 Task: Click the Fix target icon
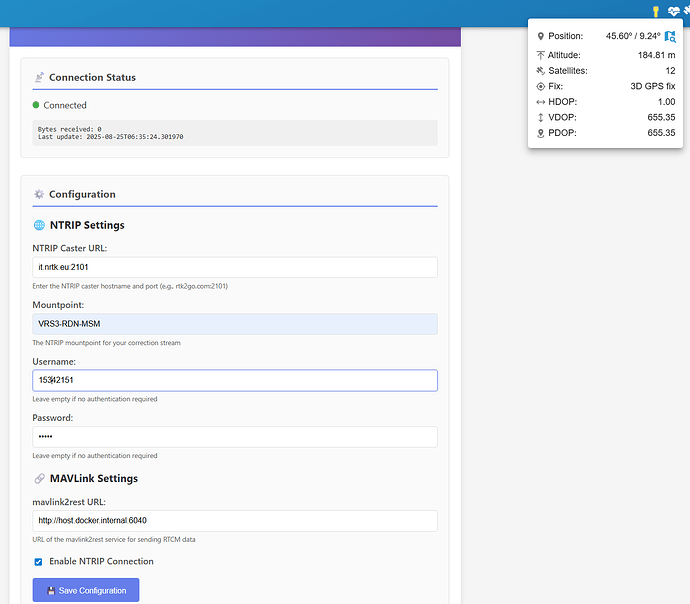[x=541, y=86]
